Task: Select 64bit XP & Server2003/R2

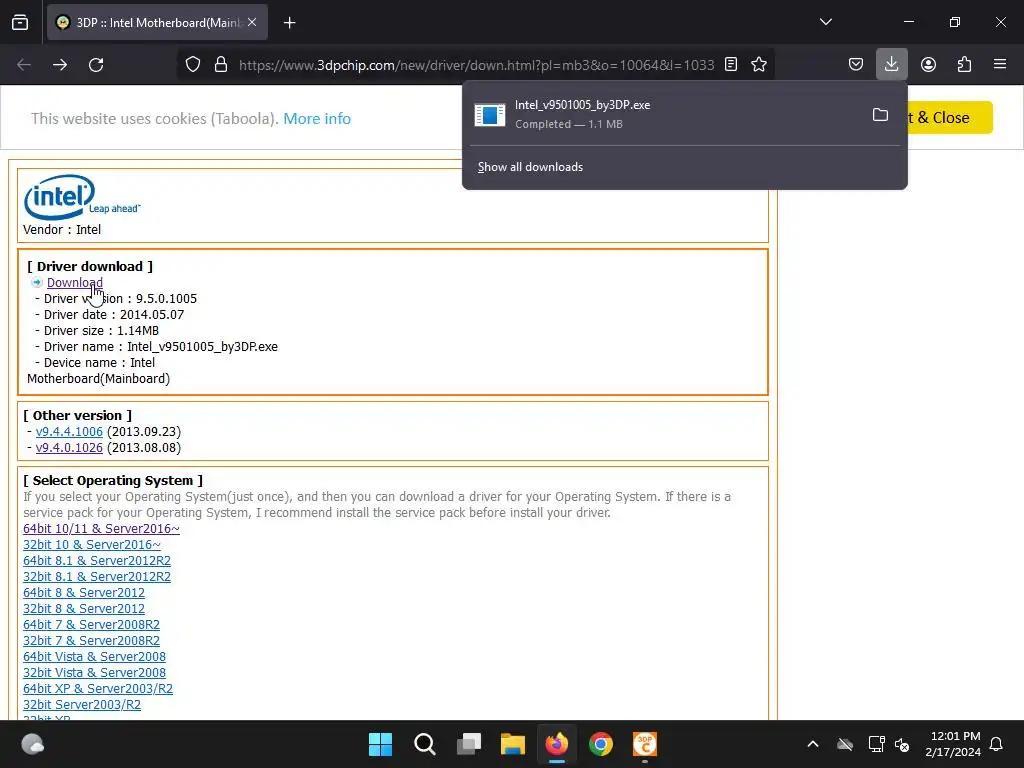Action: [x=98, y=689]
